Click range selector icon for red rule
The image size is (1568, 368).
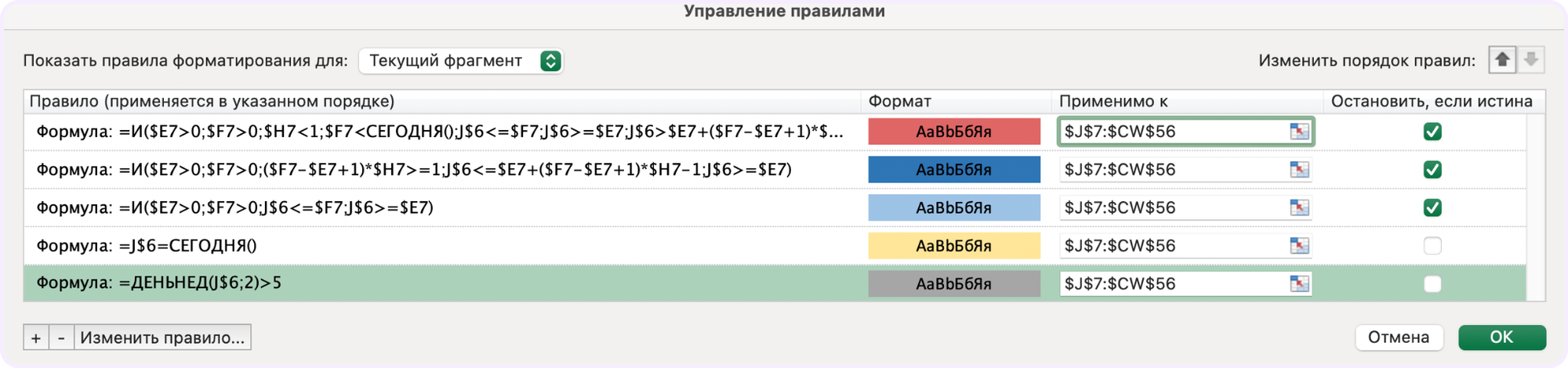[x=1299, y=132]
